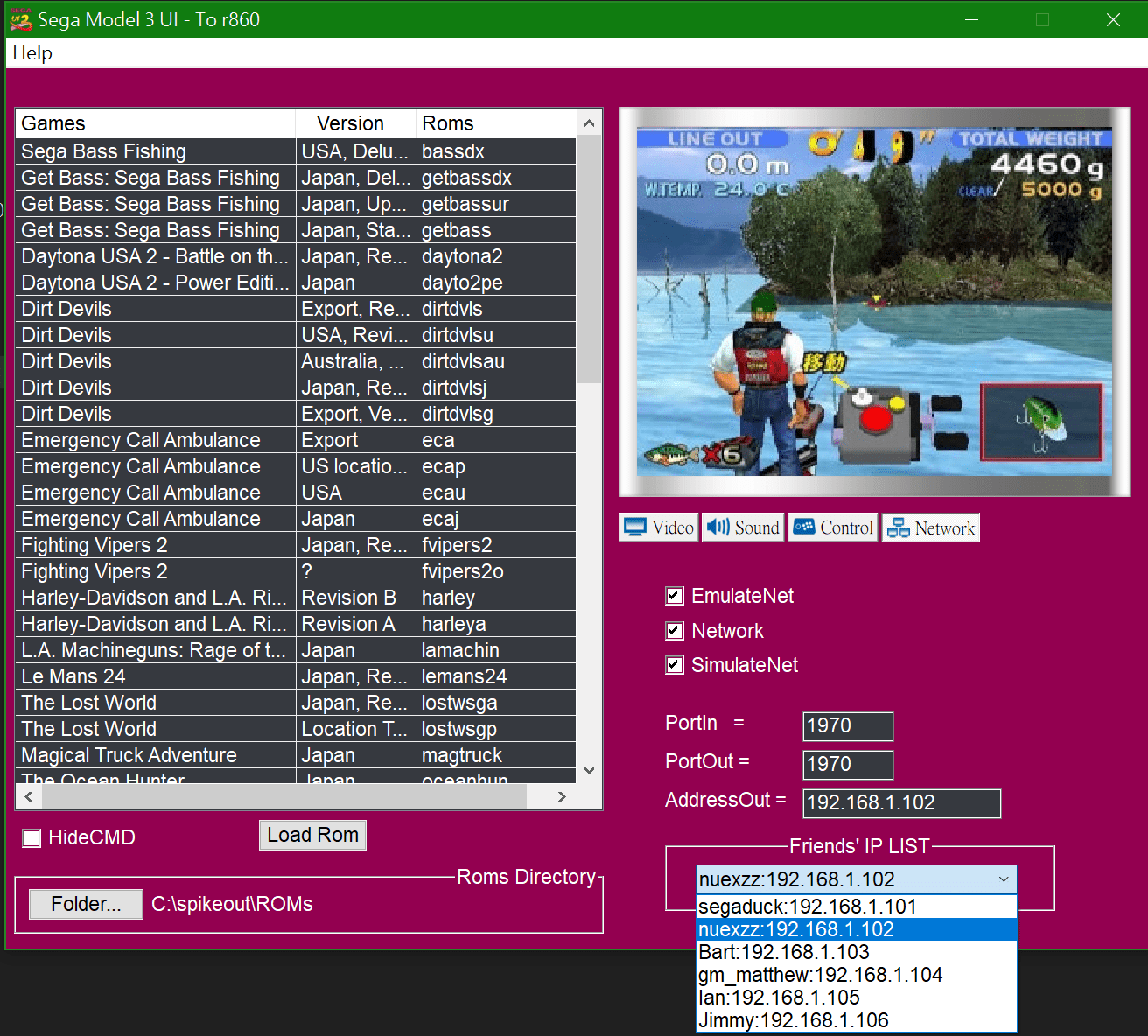
Task: Click the AddressOut input field
Action: click(902, 803)
